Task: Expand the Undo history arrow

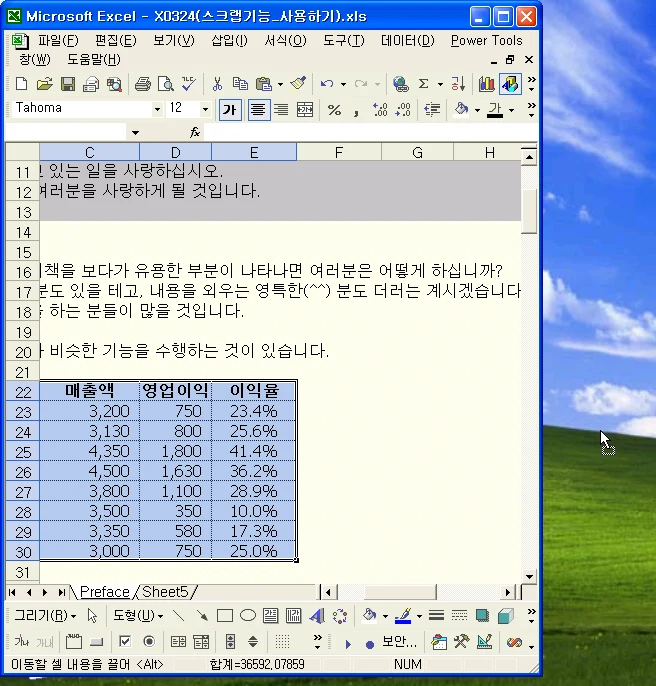Action: pyautogui.click(x=344, y=84)
